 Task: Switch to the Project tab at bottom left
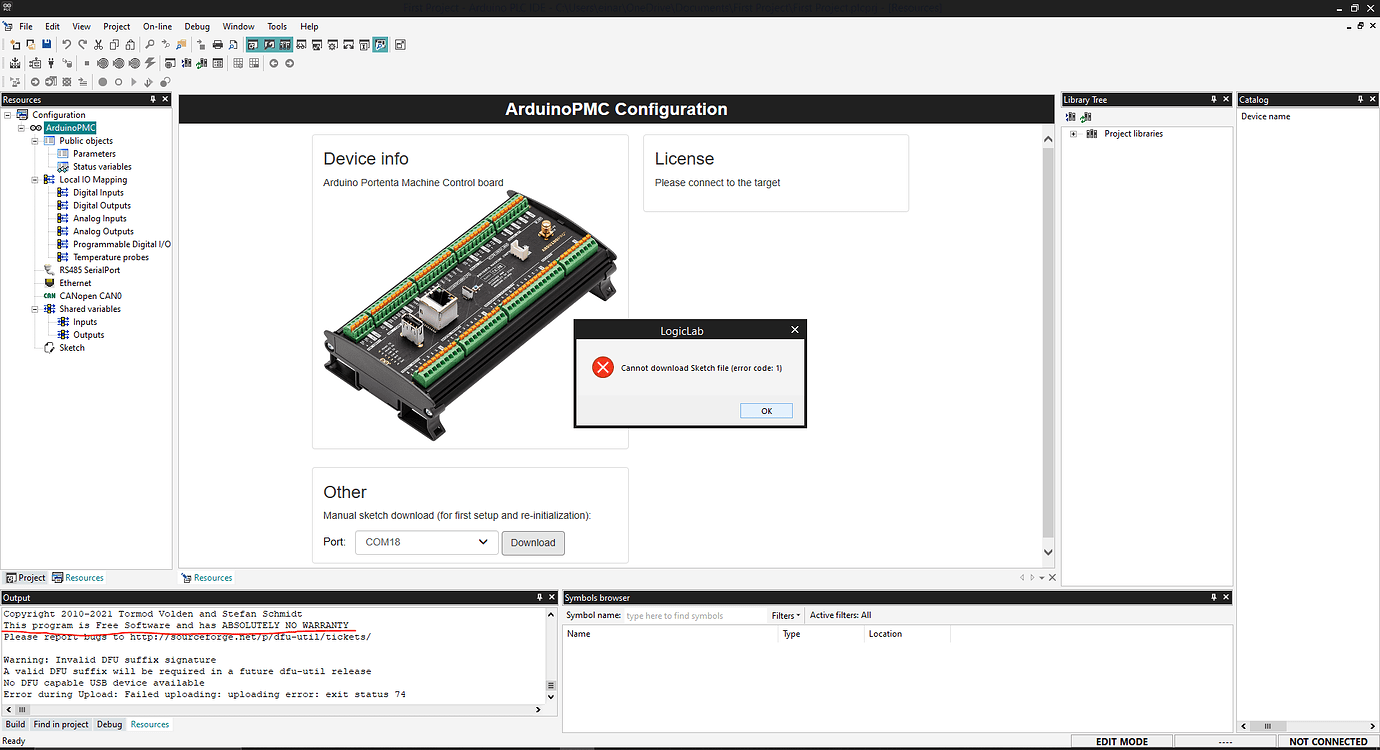point(25,577)
